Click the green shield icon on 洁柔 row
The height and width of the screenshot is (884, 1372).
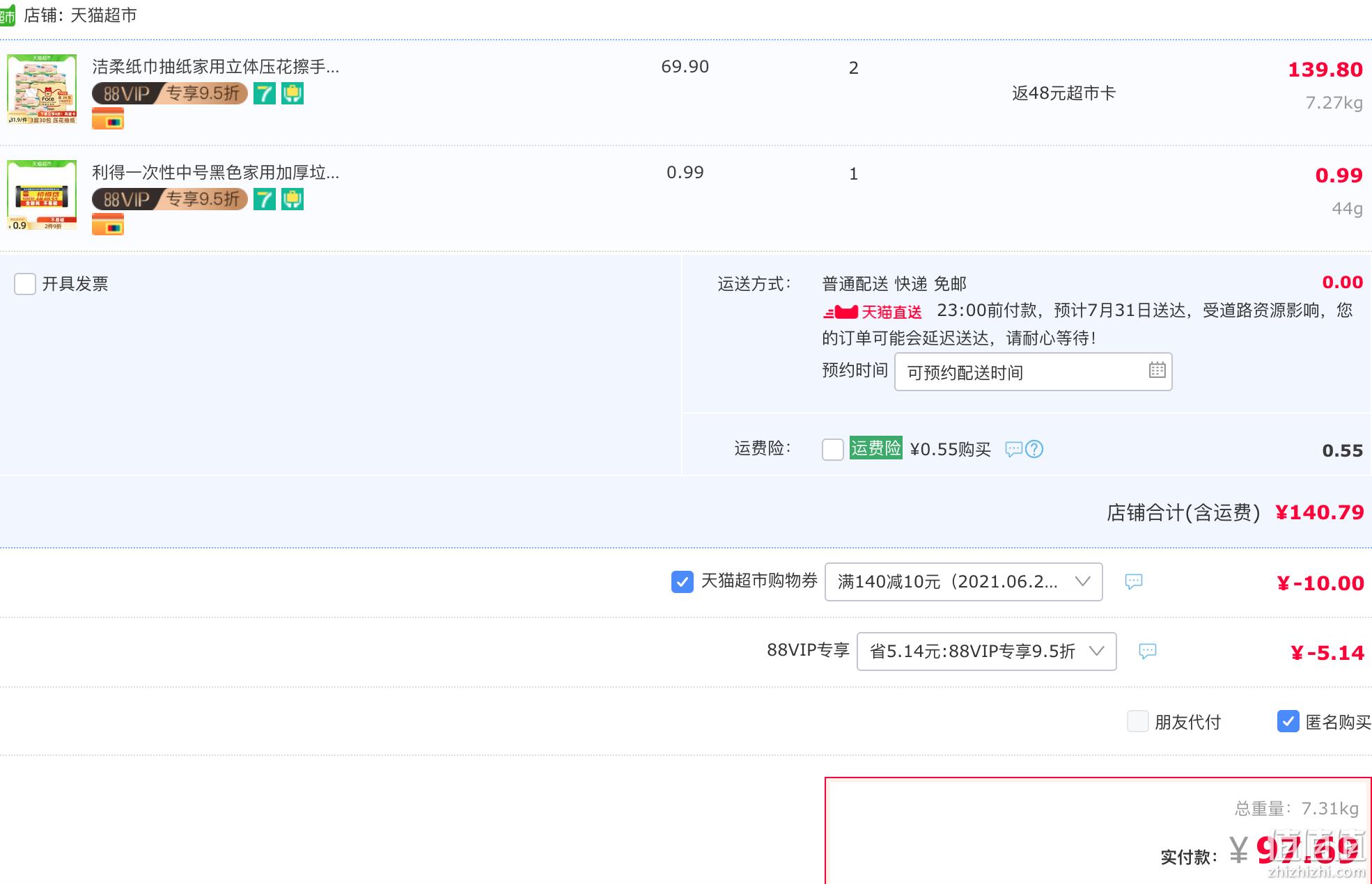point(293,93)
